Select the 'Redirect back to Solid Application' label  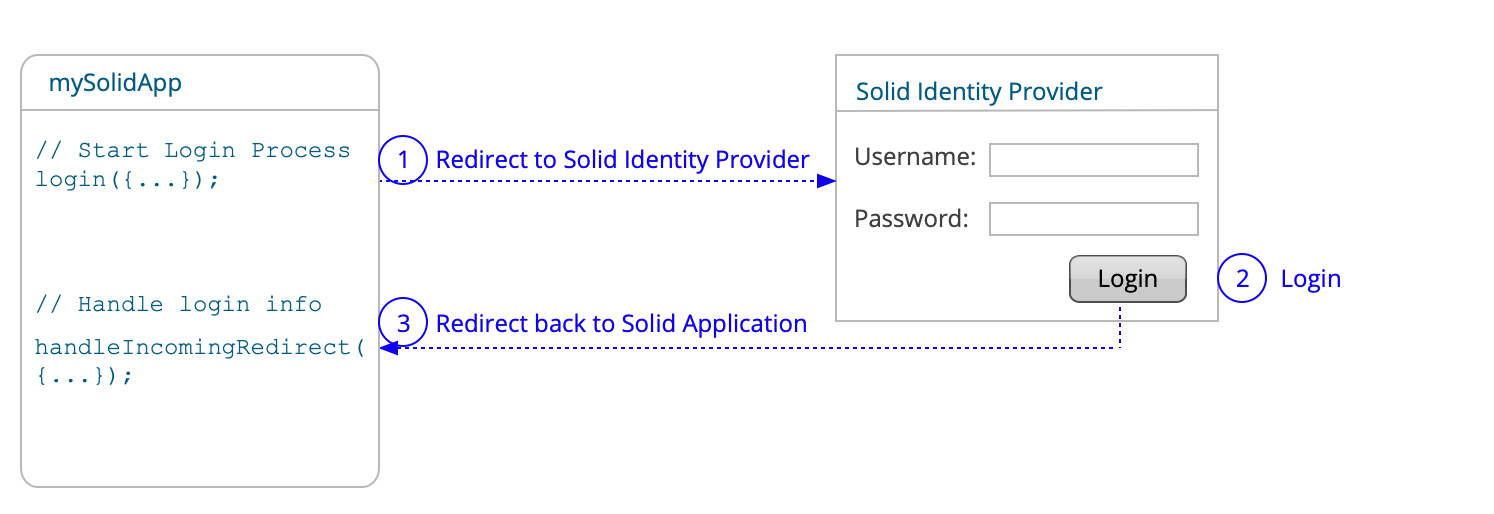tap(621, 324)
